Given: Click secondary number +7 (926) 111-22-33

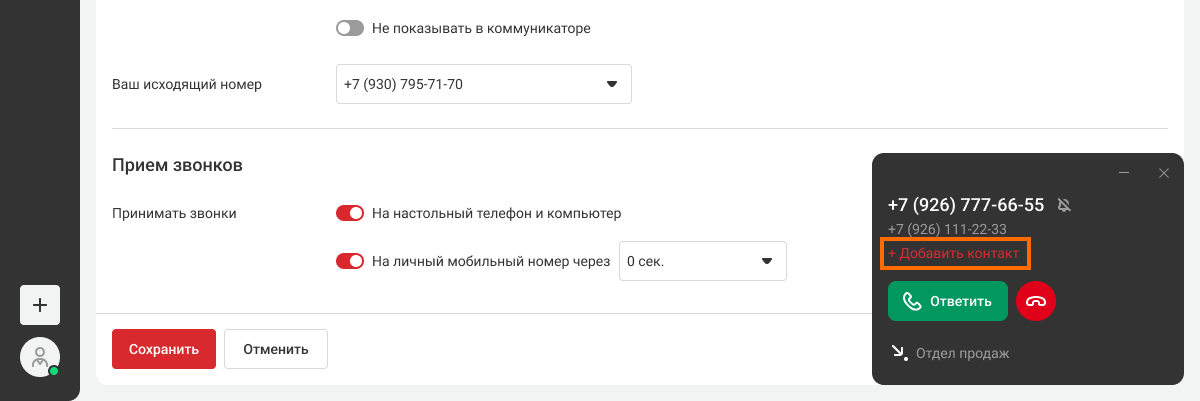Looking at the screenshot, I should [x=947, y=230].
